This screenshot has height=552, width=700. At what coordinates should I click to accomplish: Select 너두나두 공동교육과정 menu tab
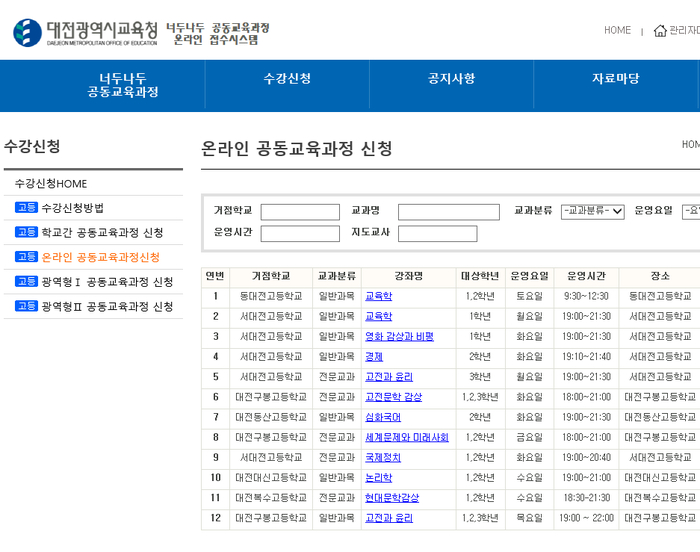pyautogui.click(x=123, y=86)
